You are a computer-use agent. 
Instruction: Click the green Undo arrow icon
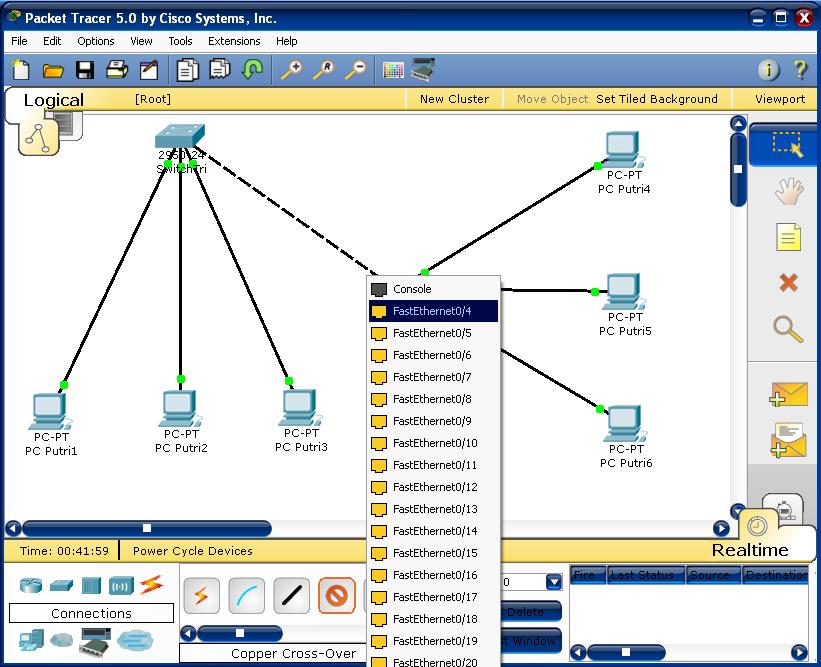253,69
